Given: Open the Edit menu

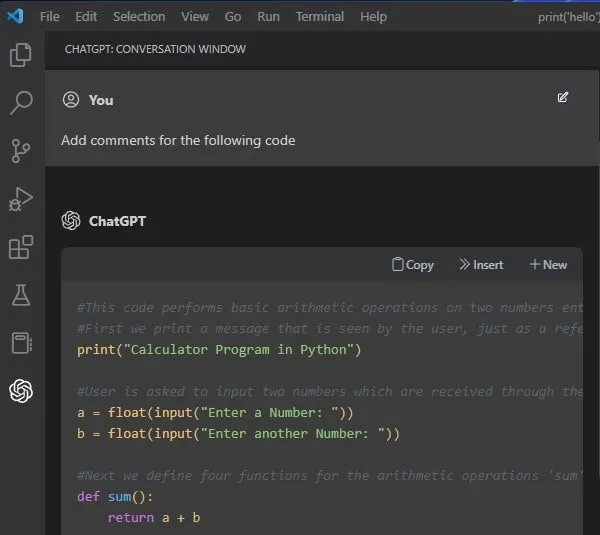Looking at the screenshot, I should point(86,16).
